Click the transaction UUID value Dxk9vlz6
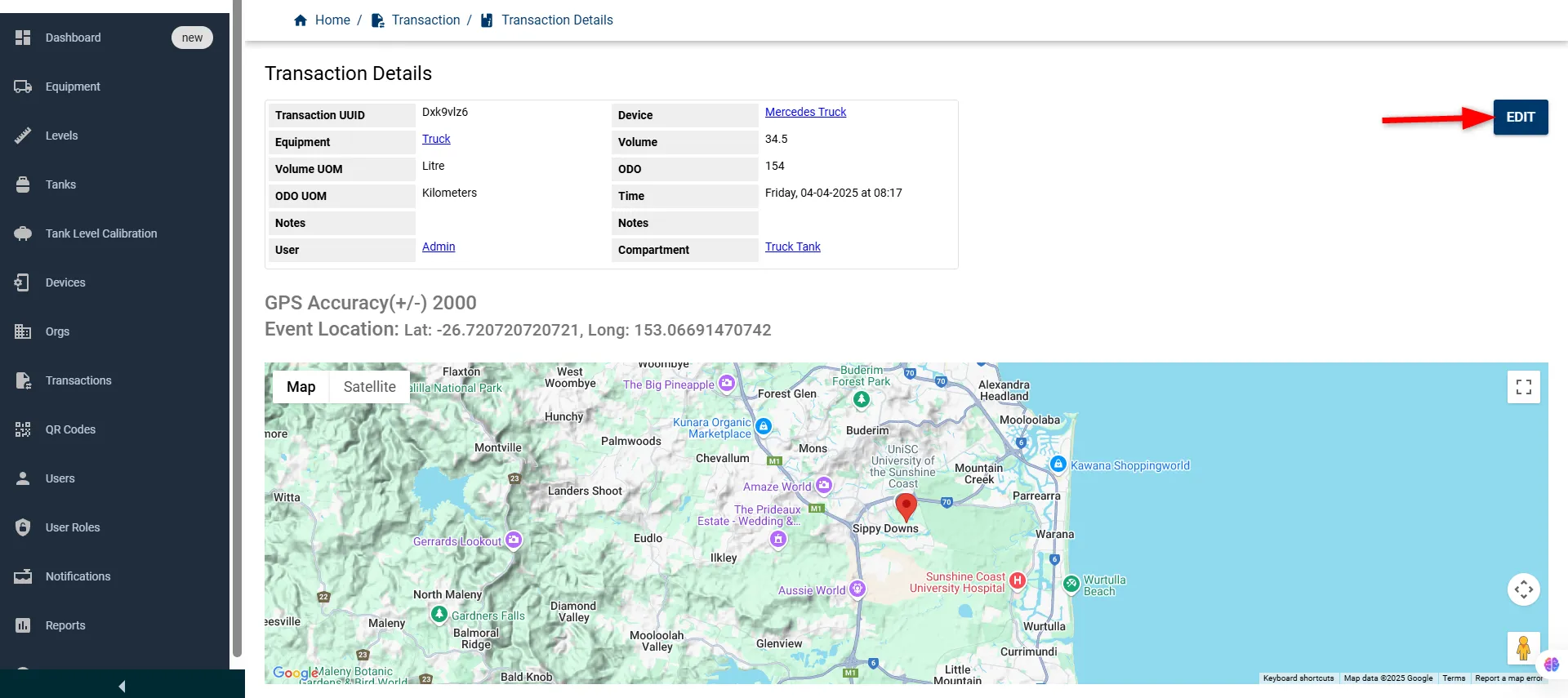This screenshot has height=698, width=1568. pyautogui.click(x=445, y=112)
